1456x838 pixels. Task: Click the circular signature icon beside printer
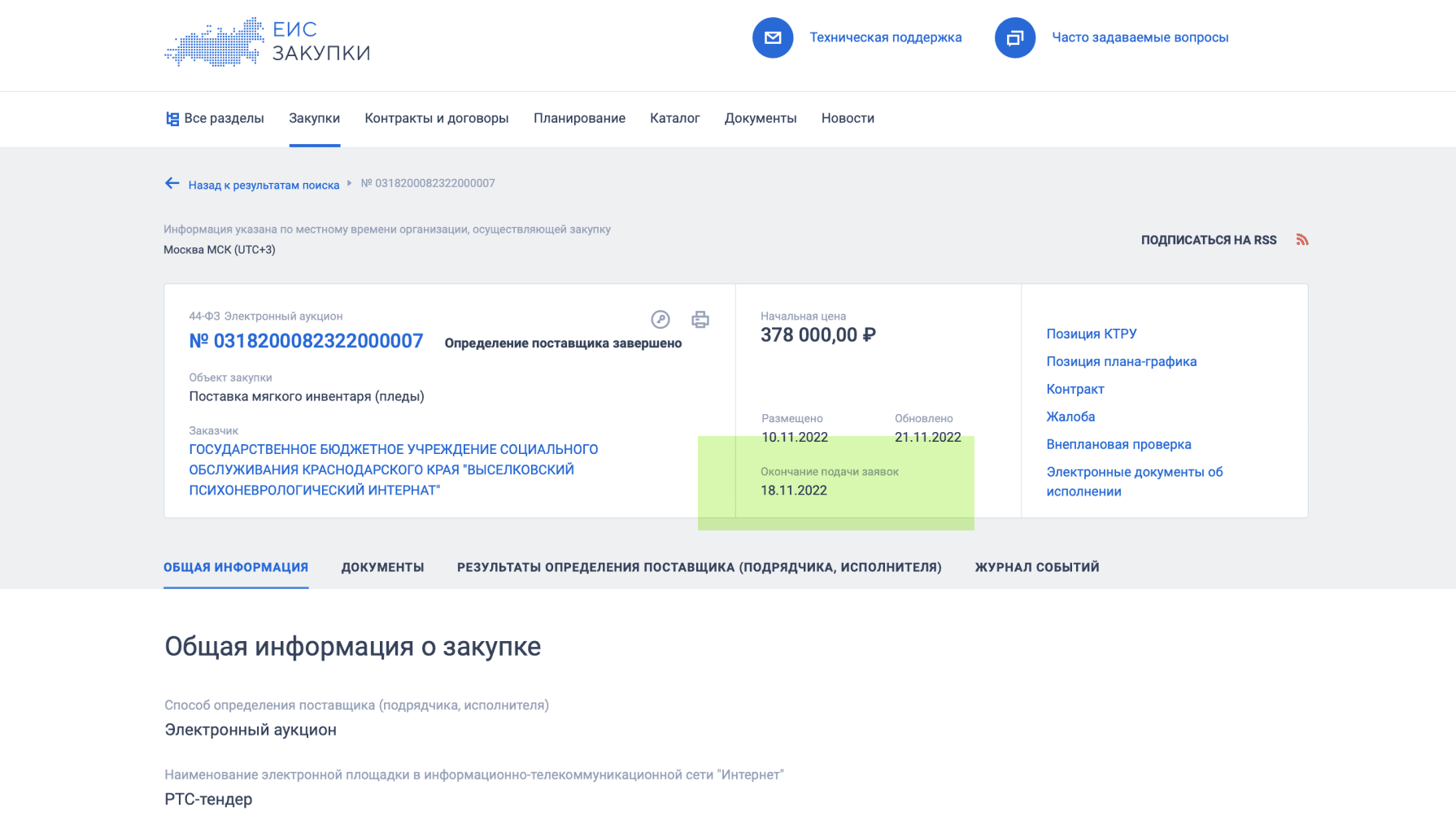(660, 320)
